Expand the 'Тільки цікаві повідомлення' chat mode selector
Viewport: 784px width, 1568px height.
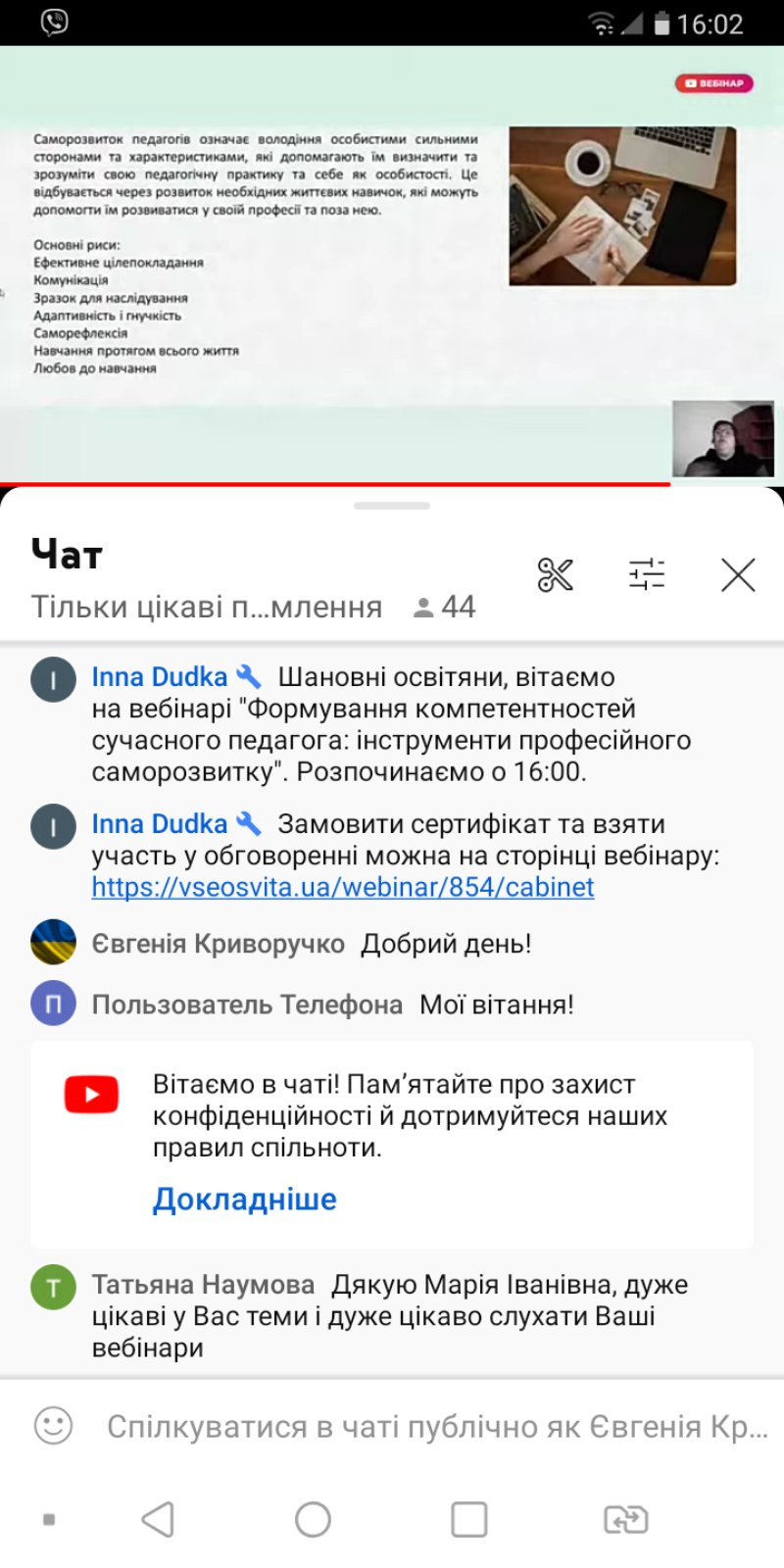(x=207, y=607)
